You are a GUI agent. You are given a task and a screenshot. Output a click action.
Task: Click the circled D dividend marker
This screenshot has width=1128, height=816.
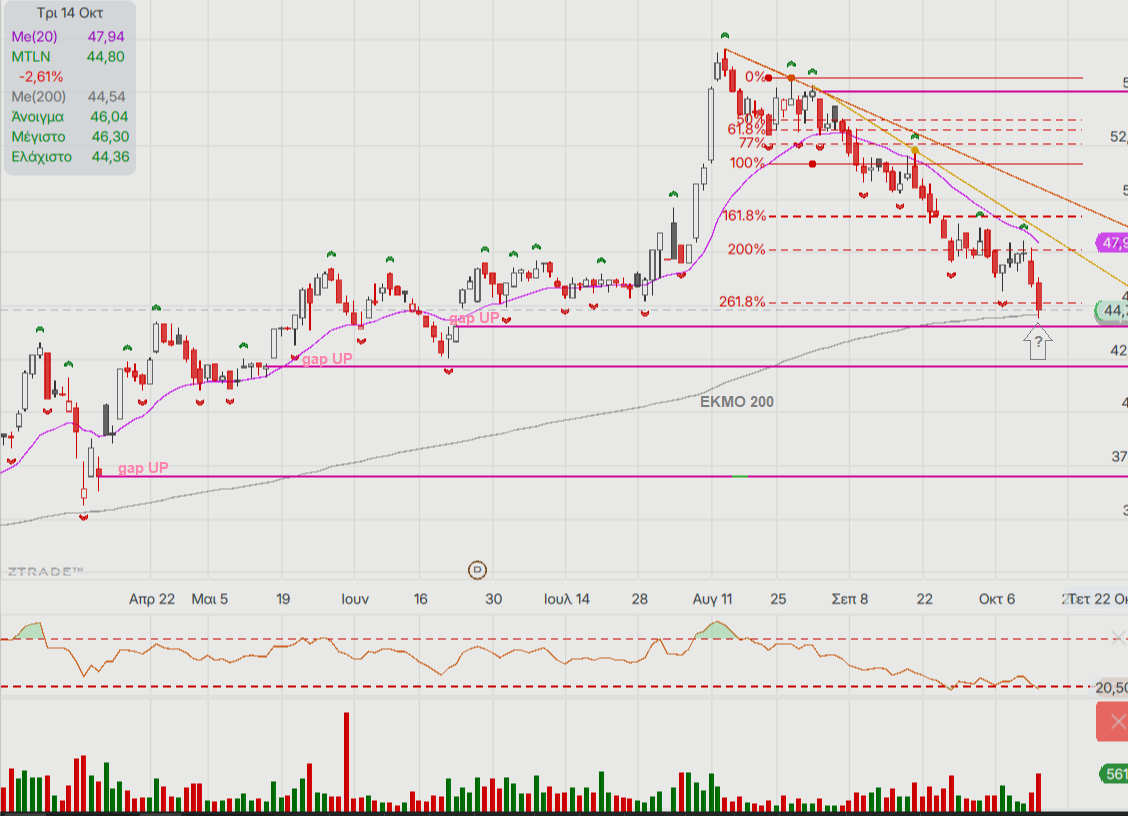[478, 570]
